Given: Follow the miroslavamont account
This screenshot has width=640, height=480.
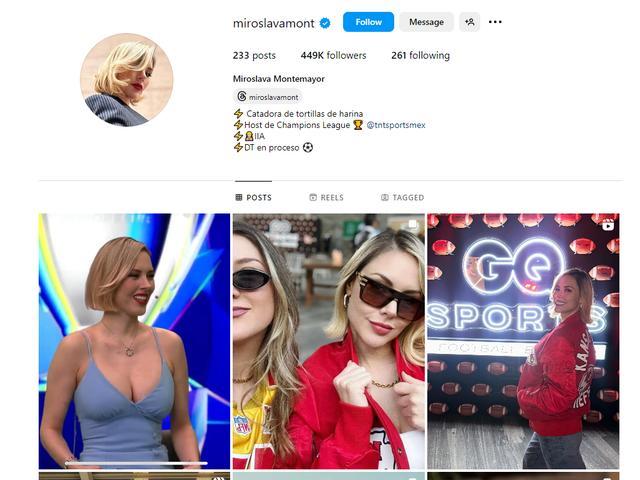Looking at the screenshot, I should 368,22.
